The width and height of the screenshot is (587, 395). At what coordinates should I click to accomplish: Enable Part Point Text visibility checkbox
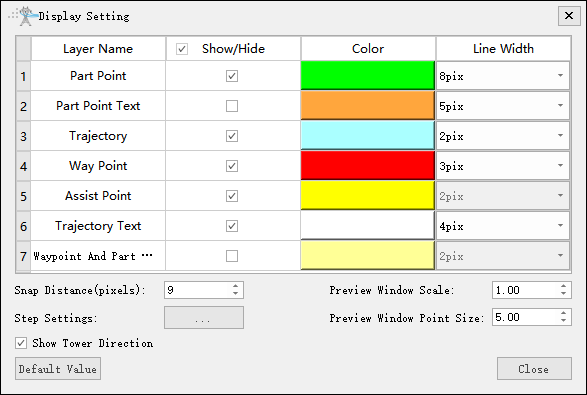click(x=232, y=106)
